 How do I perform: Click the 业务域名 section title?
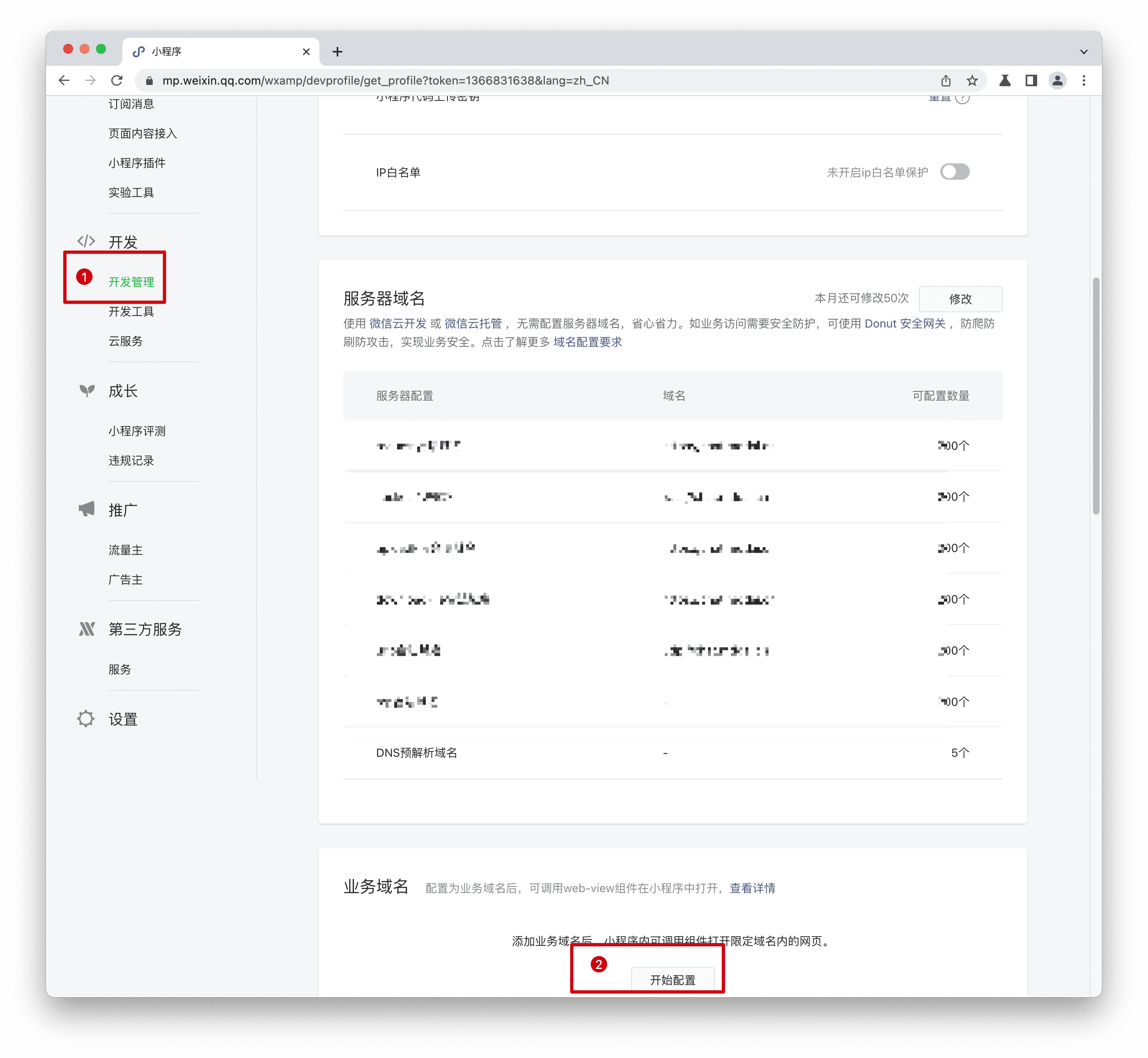(376, 886)
